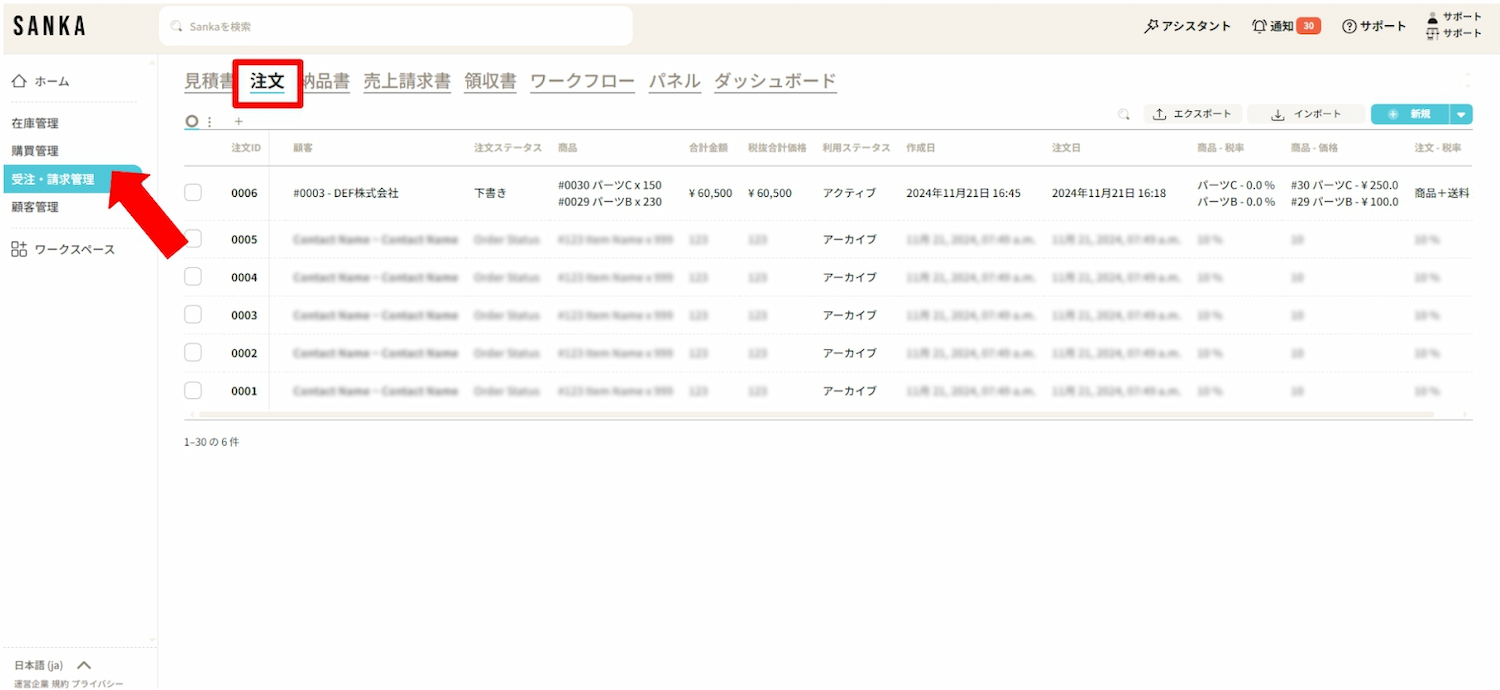Tick the checkbox for order 0002
The image size is (1500, 690).
click(x=193, y=352)
